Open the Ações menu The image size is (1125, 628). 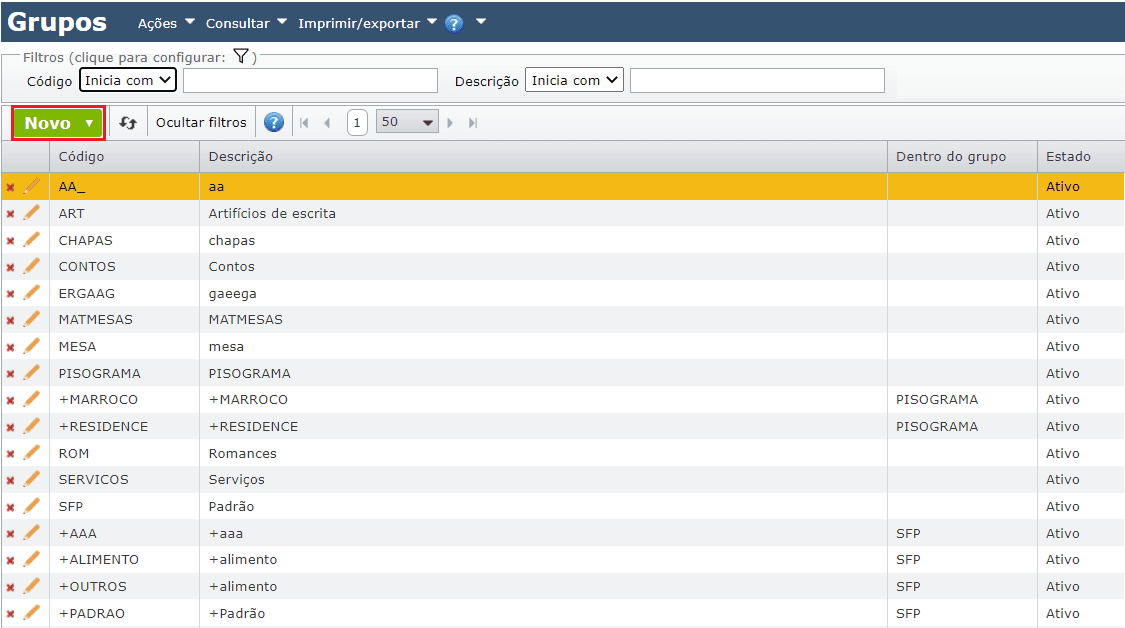(x=158, y=22)
